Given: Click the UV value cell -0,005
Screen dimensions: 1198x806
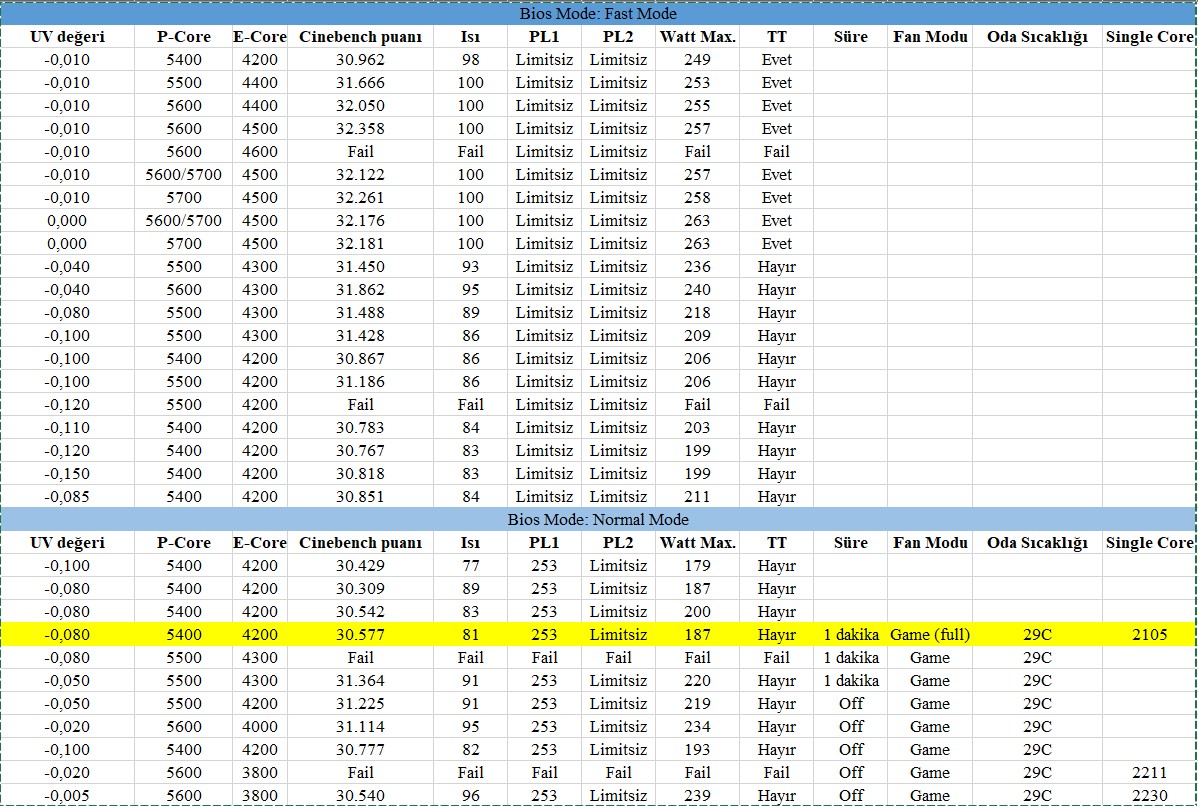Looking at the screenshot, I should [x=67, y=795].
